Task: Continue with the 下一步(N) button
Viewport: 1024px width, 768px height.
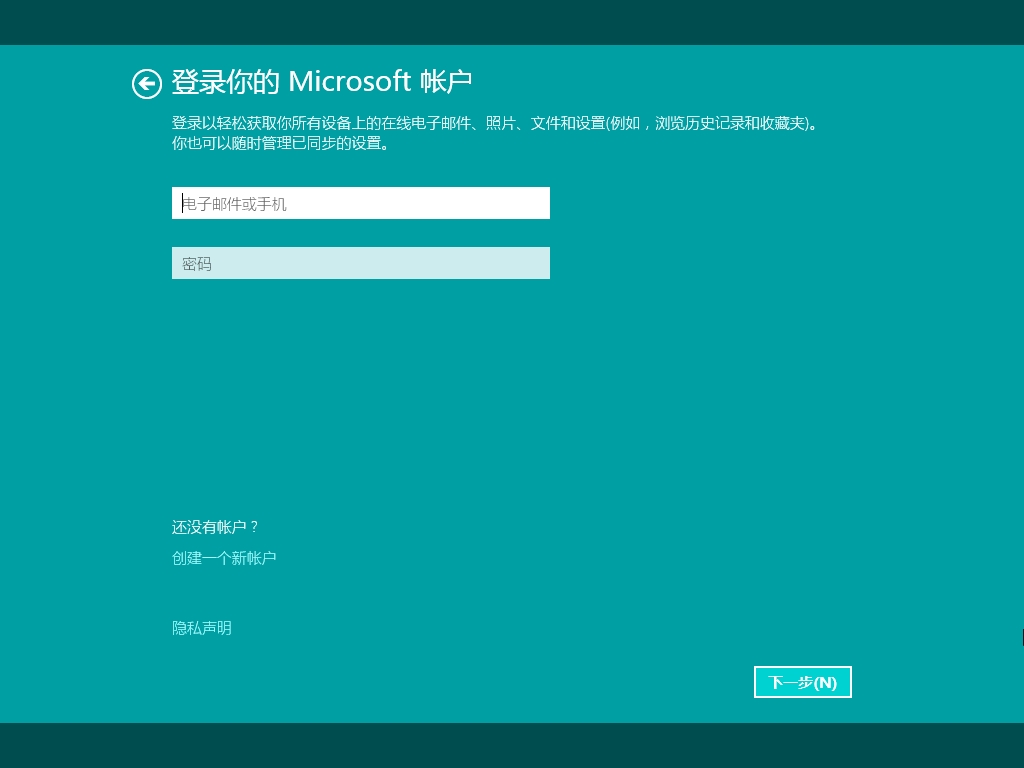Action: pos(803,682)
